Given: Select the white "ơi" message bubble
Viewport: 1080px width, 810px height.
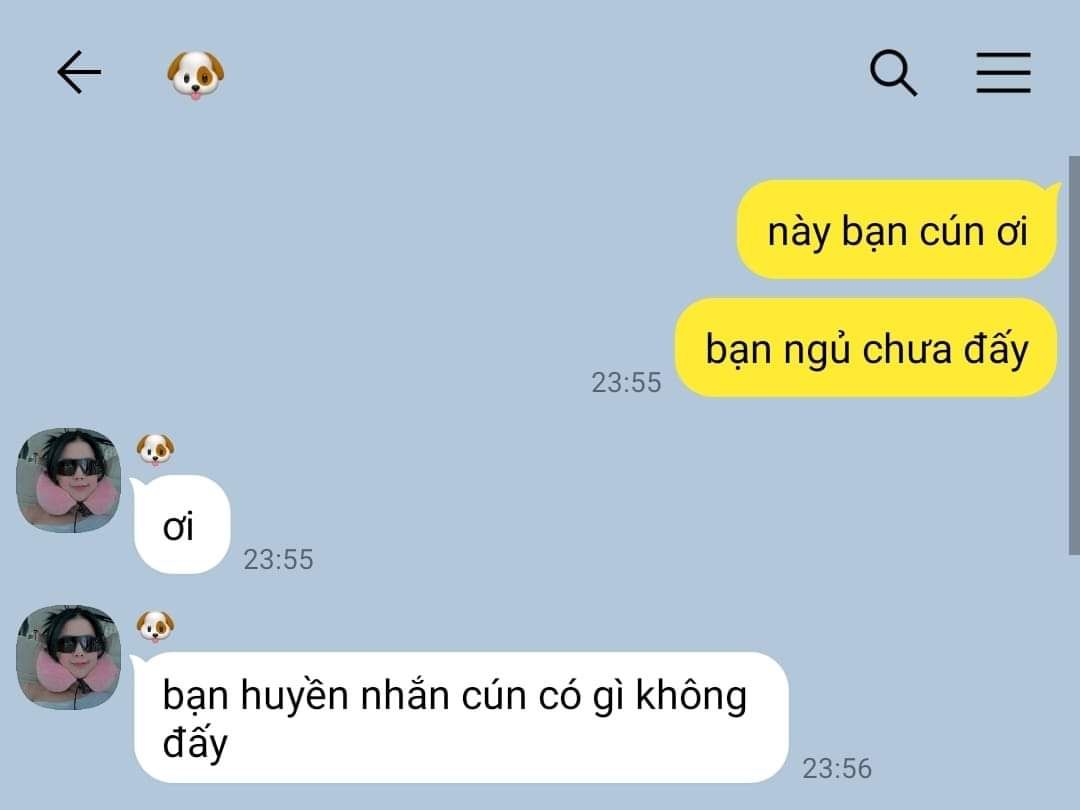Looking at the screenshot, I should (180, 525).
